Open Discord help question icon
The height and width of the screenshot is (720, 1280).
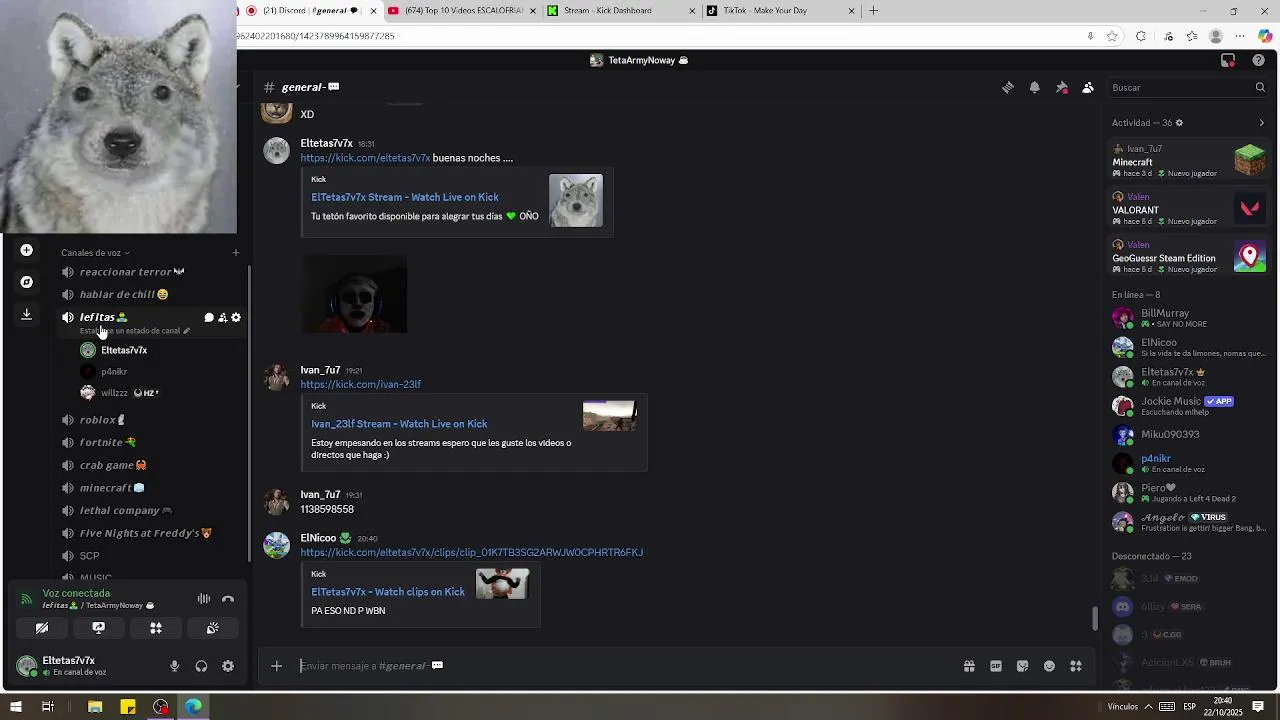pos(1259,60)
